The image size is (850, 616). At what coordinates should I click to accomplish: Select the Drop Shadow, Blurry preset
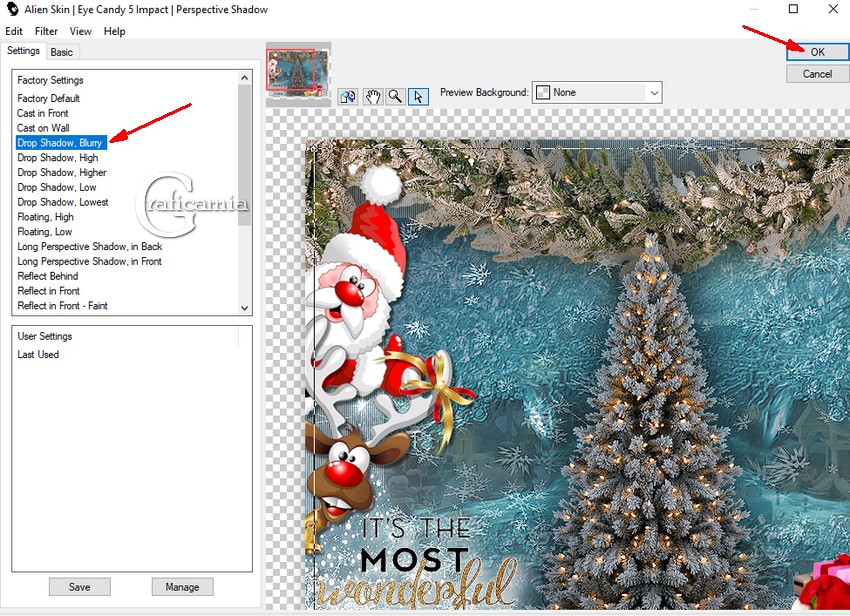60,143
